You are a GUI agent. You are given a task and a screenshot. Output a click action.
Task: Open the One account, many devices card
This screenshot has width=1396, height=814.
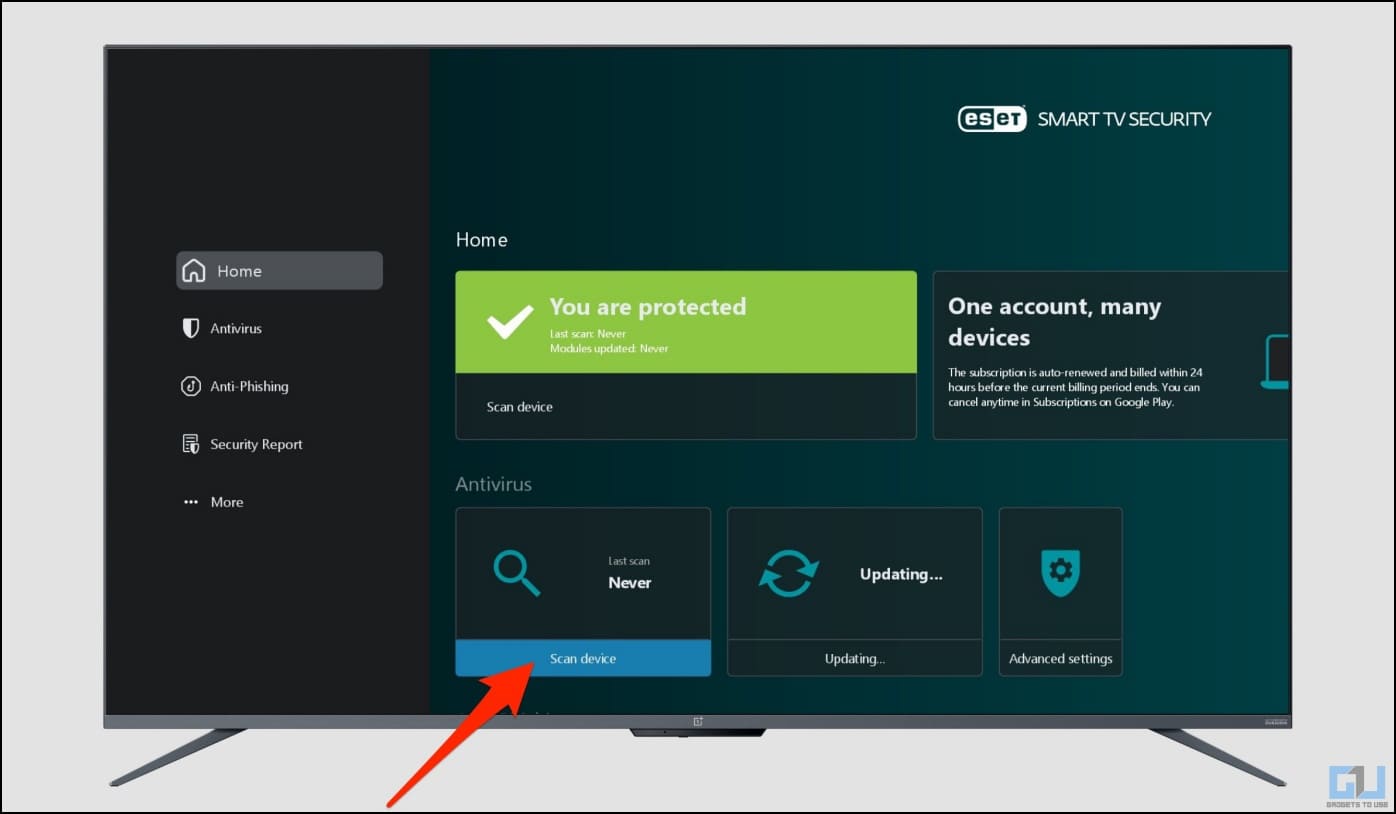(1111, 355)
